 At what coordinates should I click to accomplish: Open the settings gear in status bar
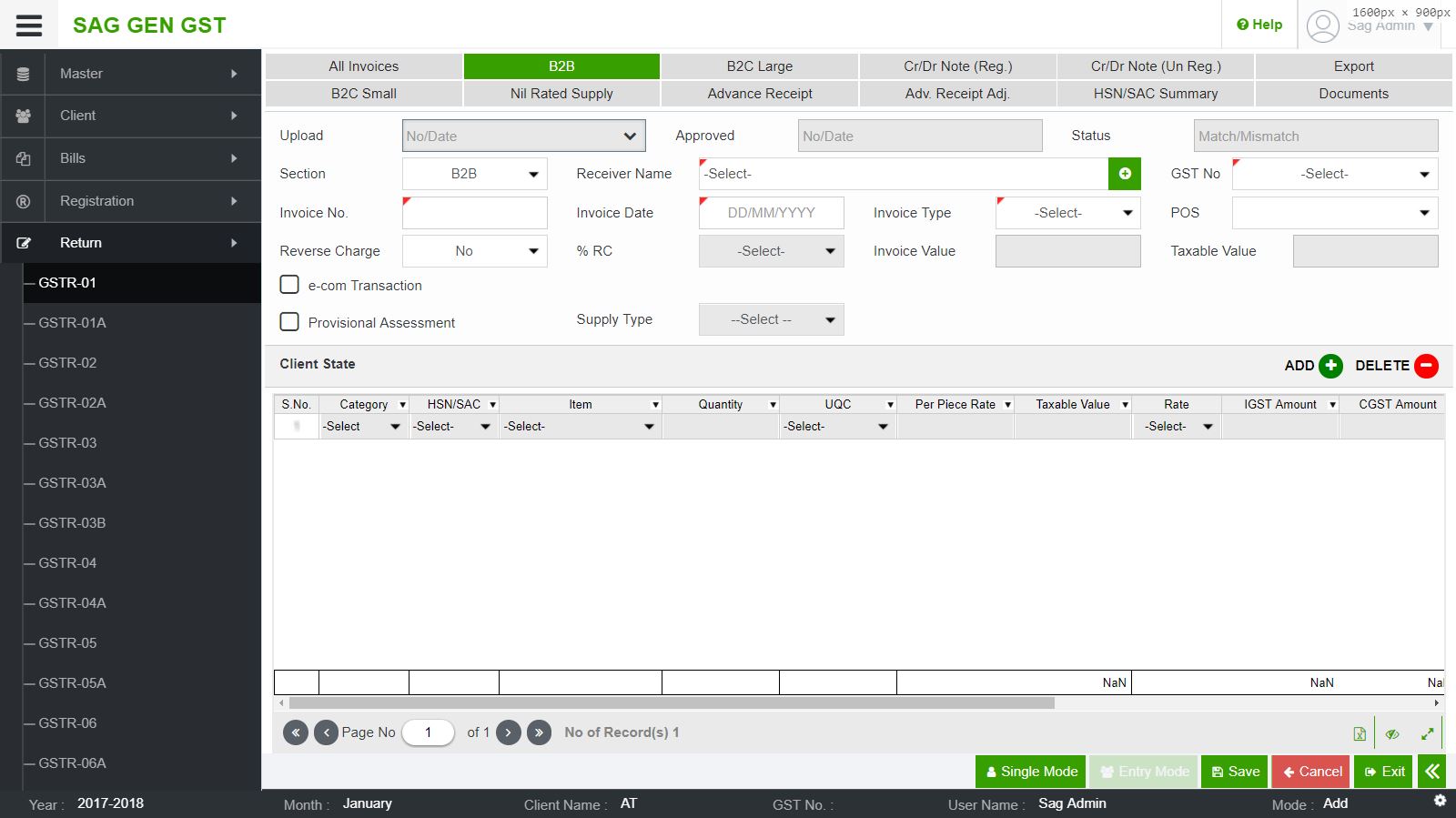[x=1440, y=801]
